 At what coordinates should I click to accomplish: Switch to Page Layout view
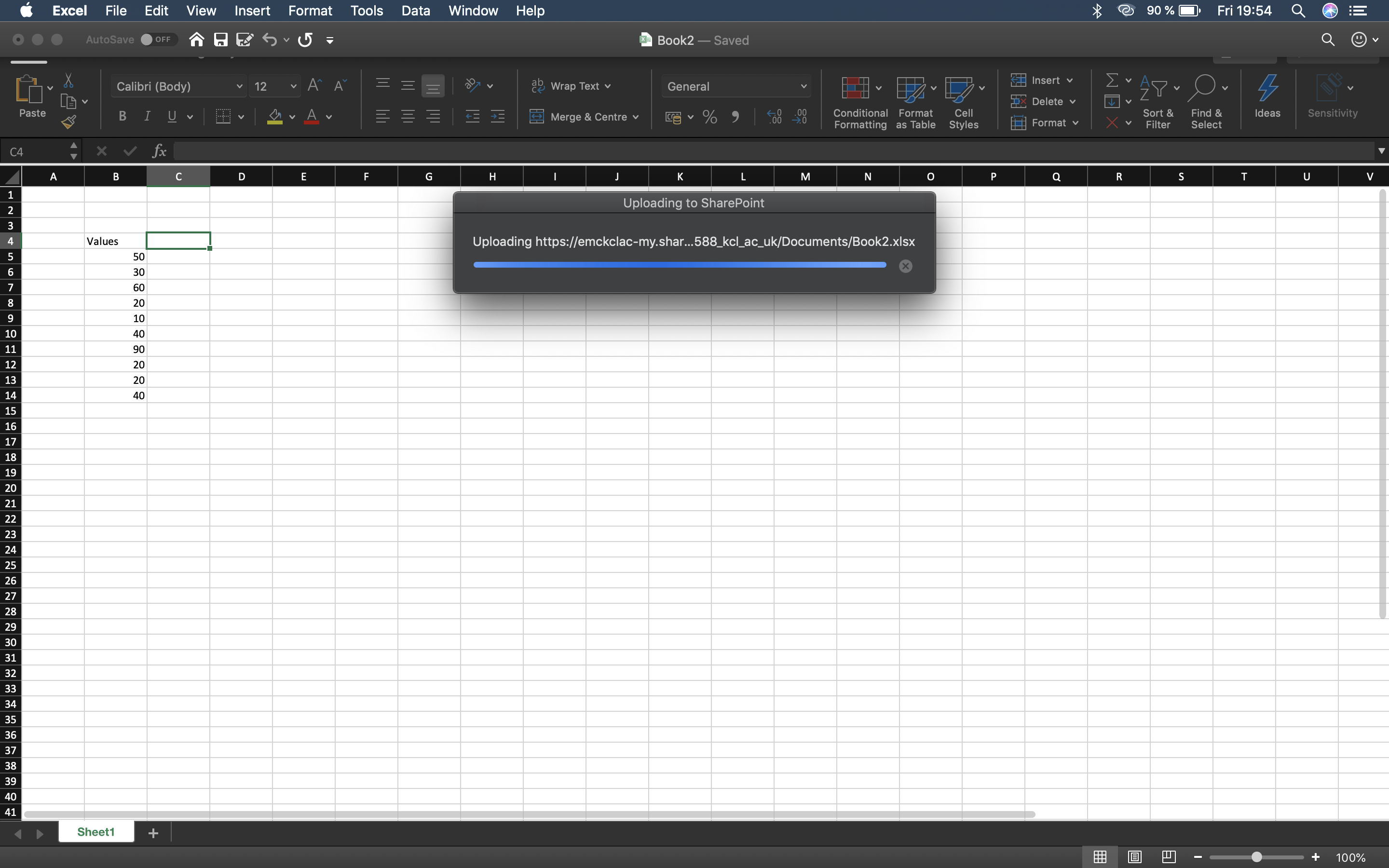click(x=1134, y=856)
